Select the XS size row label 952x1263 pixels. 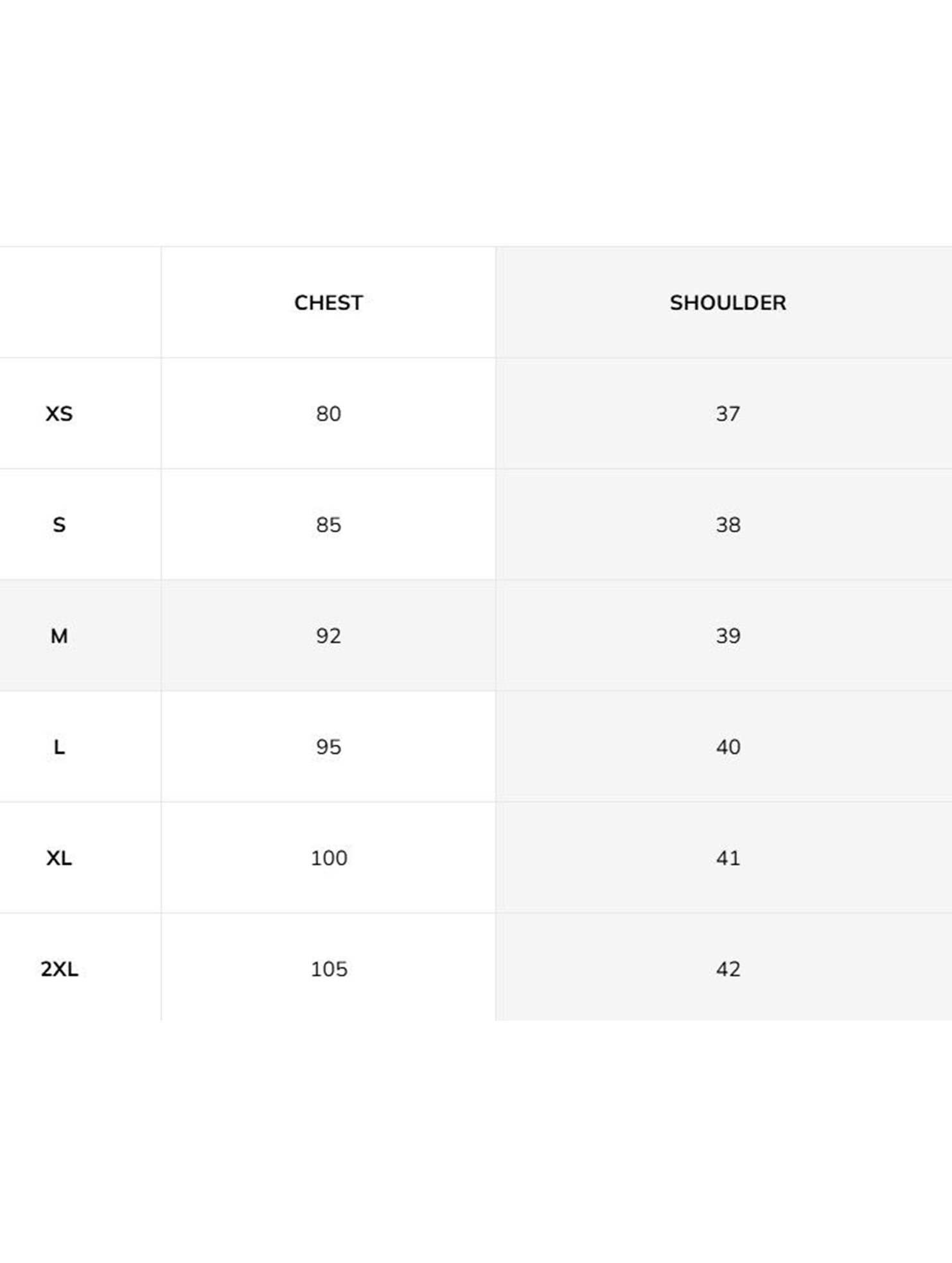pyautogui.click(x=59, y=414)
